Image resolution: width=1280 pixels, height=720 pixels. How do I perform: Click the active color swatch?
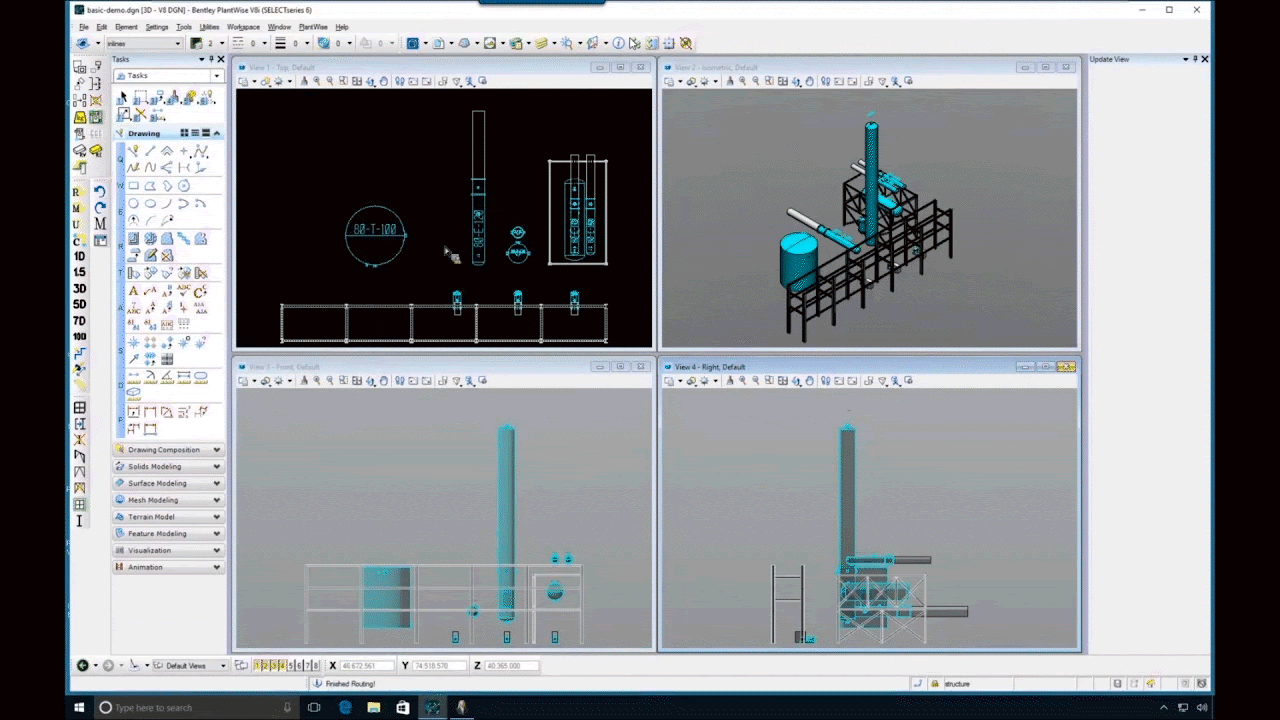[196, 43]
